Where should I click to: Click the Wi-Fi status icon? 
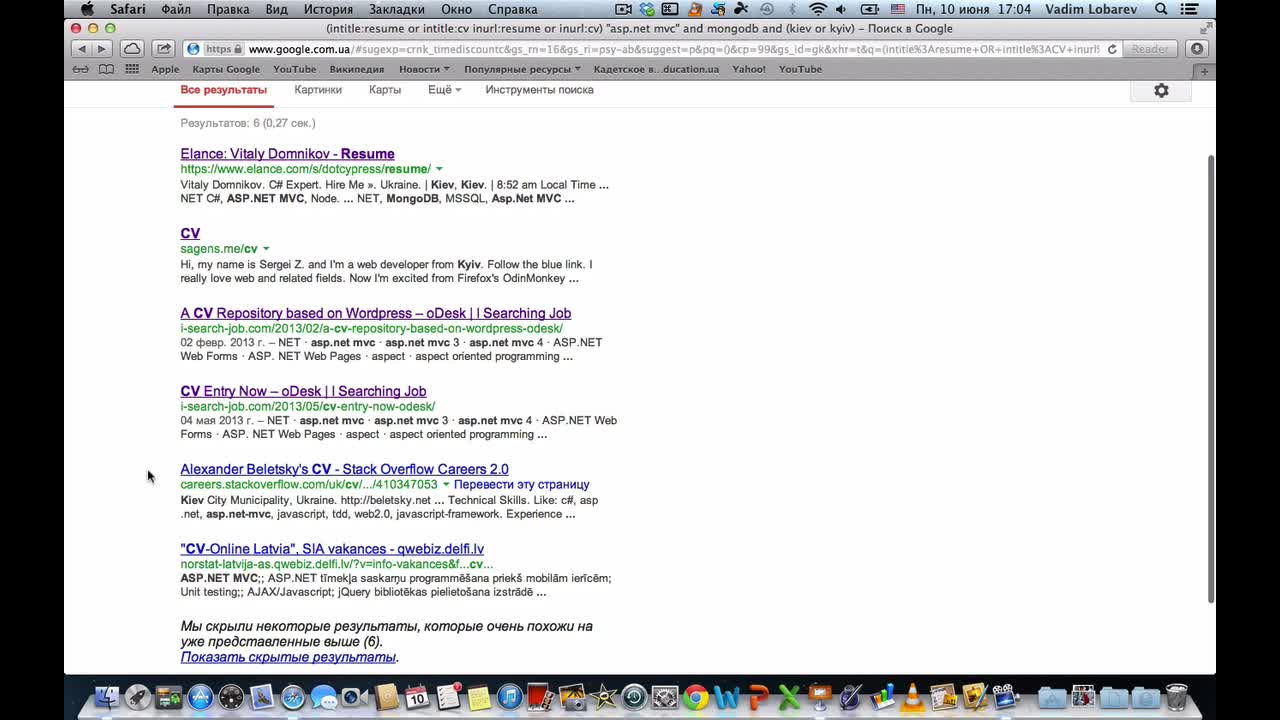click(x=818, y=9)
